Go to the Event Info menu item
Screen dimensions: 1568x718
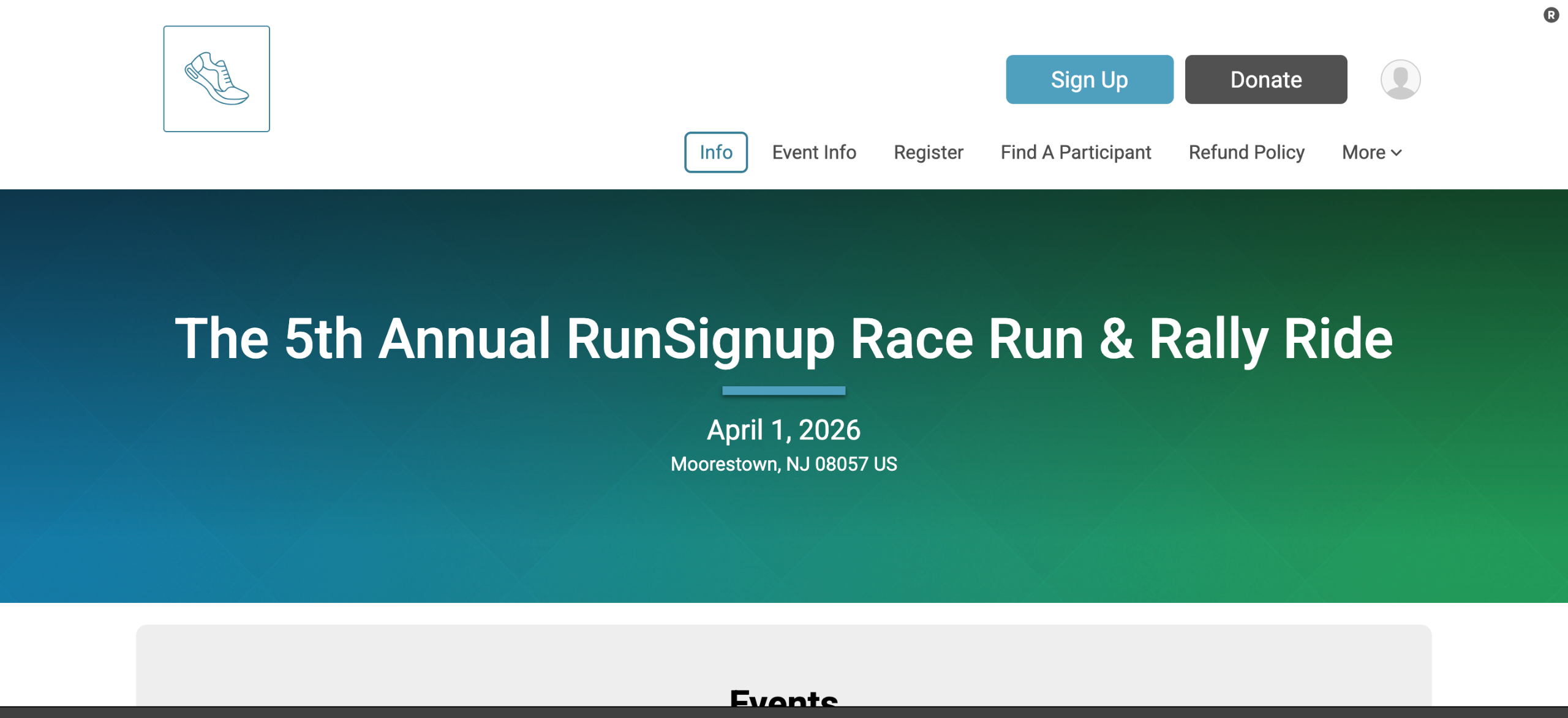pos(813,152)
